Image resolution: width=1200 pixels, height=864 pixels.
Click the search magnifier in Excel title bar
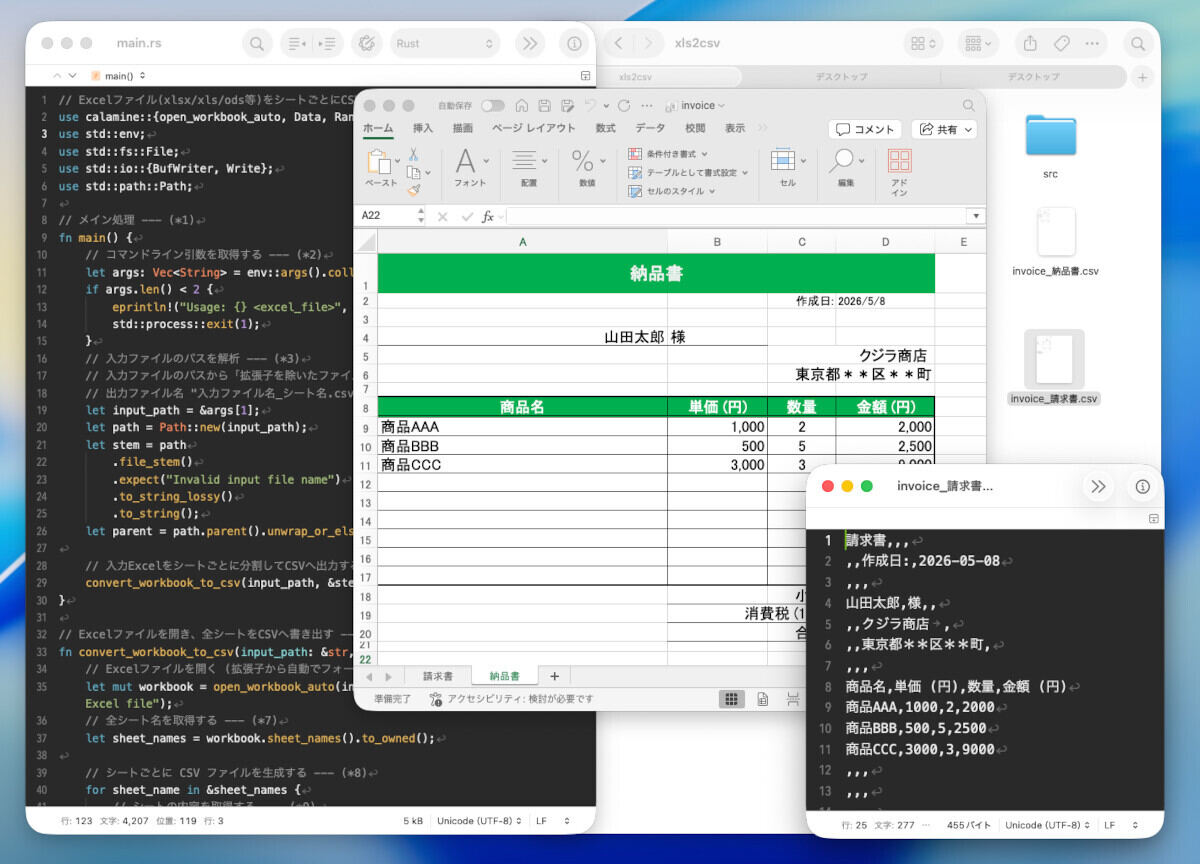coord(968,106)
